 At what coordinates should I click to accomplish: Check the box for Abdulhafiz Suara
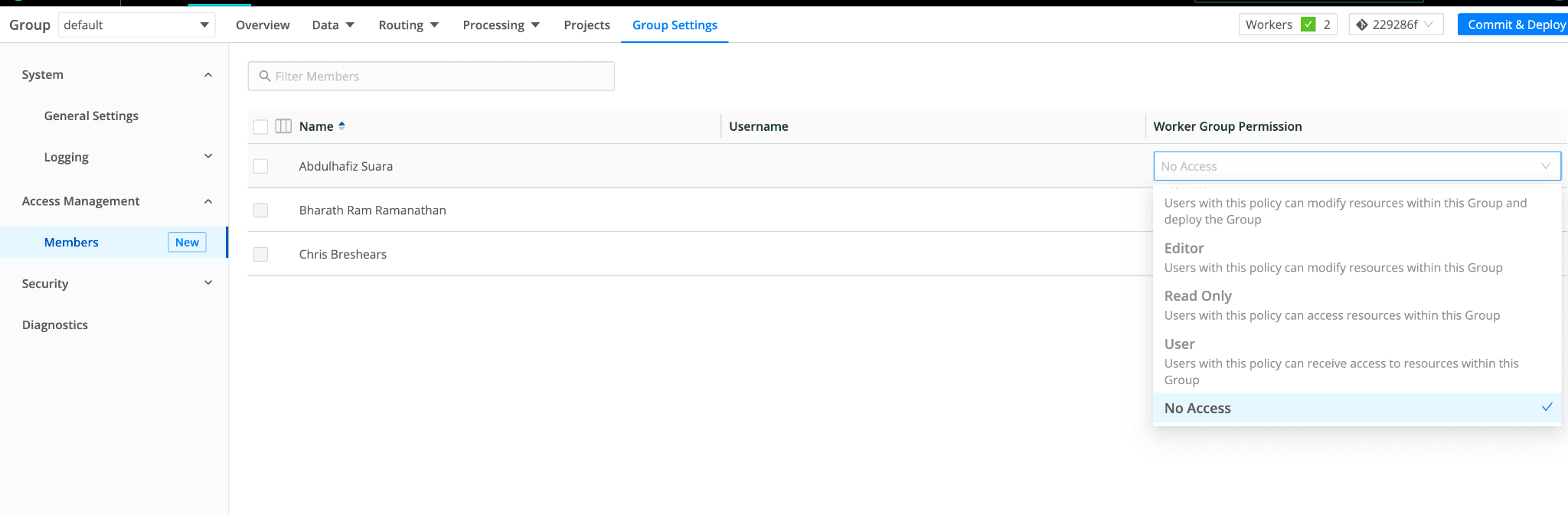click(261, 166)
